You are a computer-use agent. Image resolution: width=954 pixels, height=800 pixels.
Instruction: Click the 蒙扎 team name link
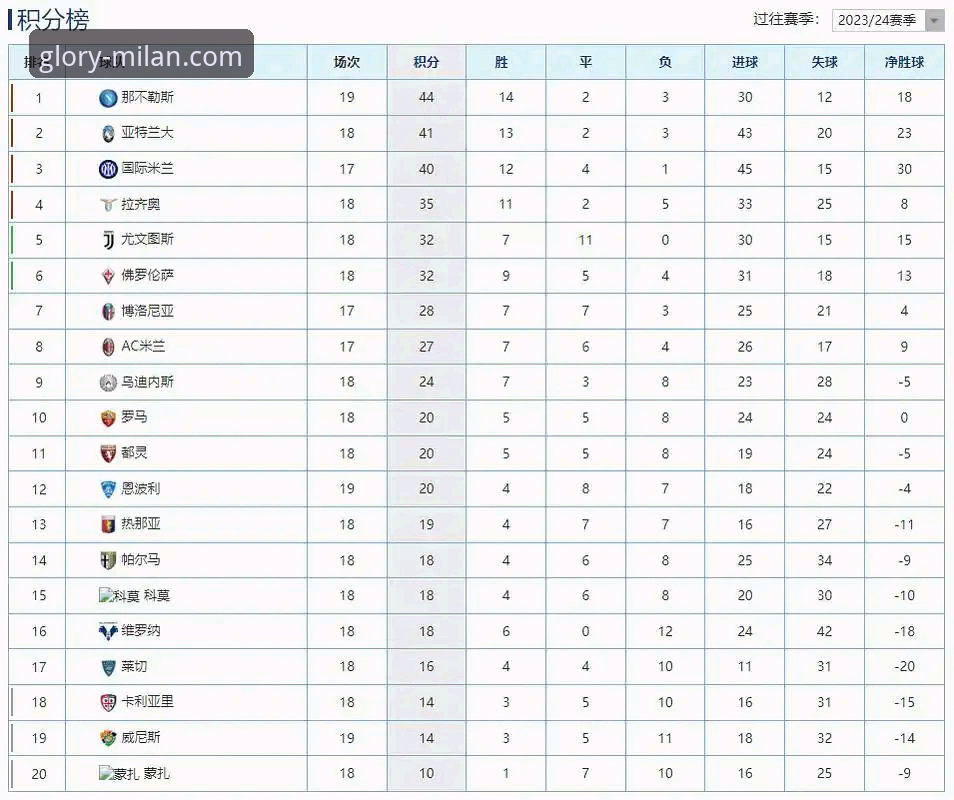(157, 773)
